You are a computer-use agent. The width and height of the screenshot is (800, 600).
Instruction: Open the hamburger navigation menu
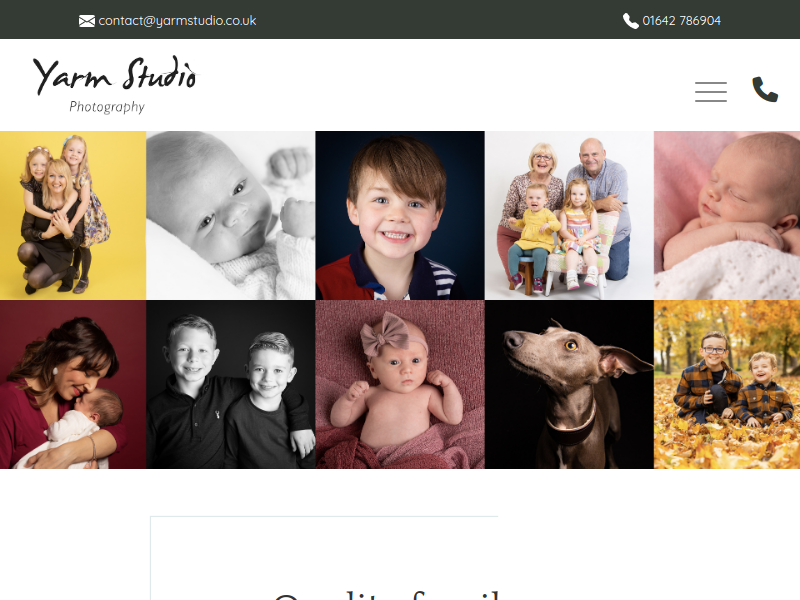coord(711,92)
